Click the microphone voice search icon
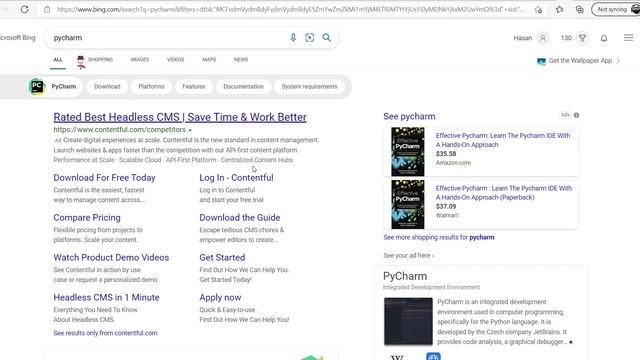The height and width of the screenshot is (360, 640). [x=293, y=38]
